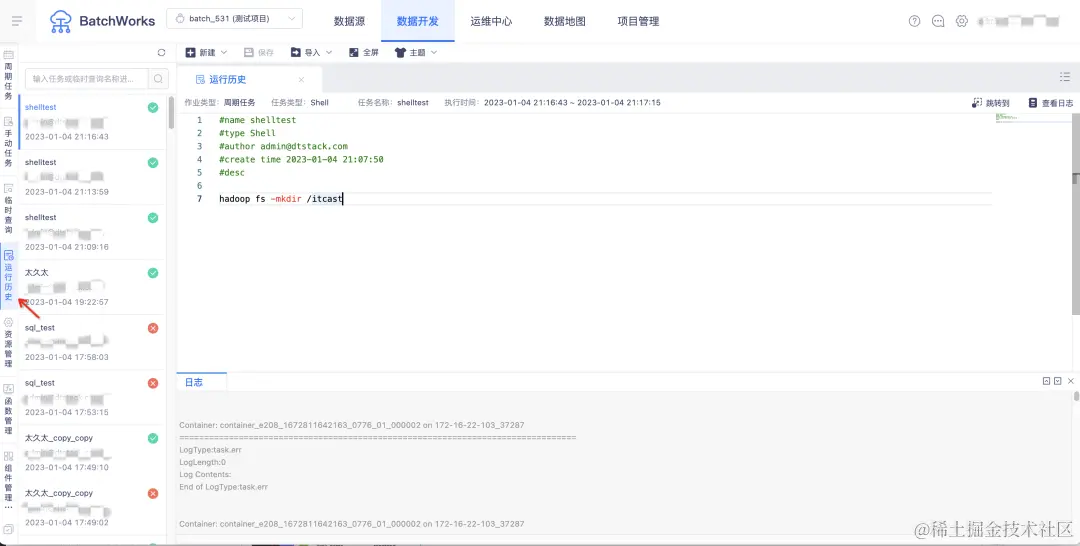Click the log panel collapse-down icon
Viewport: 1080px width, 546px height.
[1058, 381]
